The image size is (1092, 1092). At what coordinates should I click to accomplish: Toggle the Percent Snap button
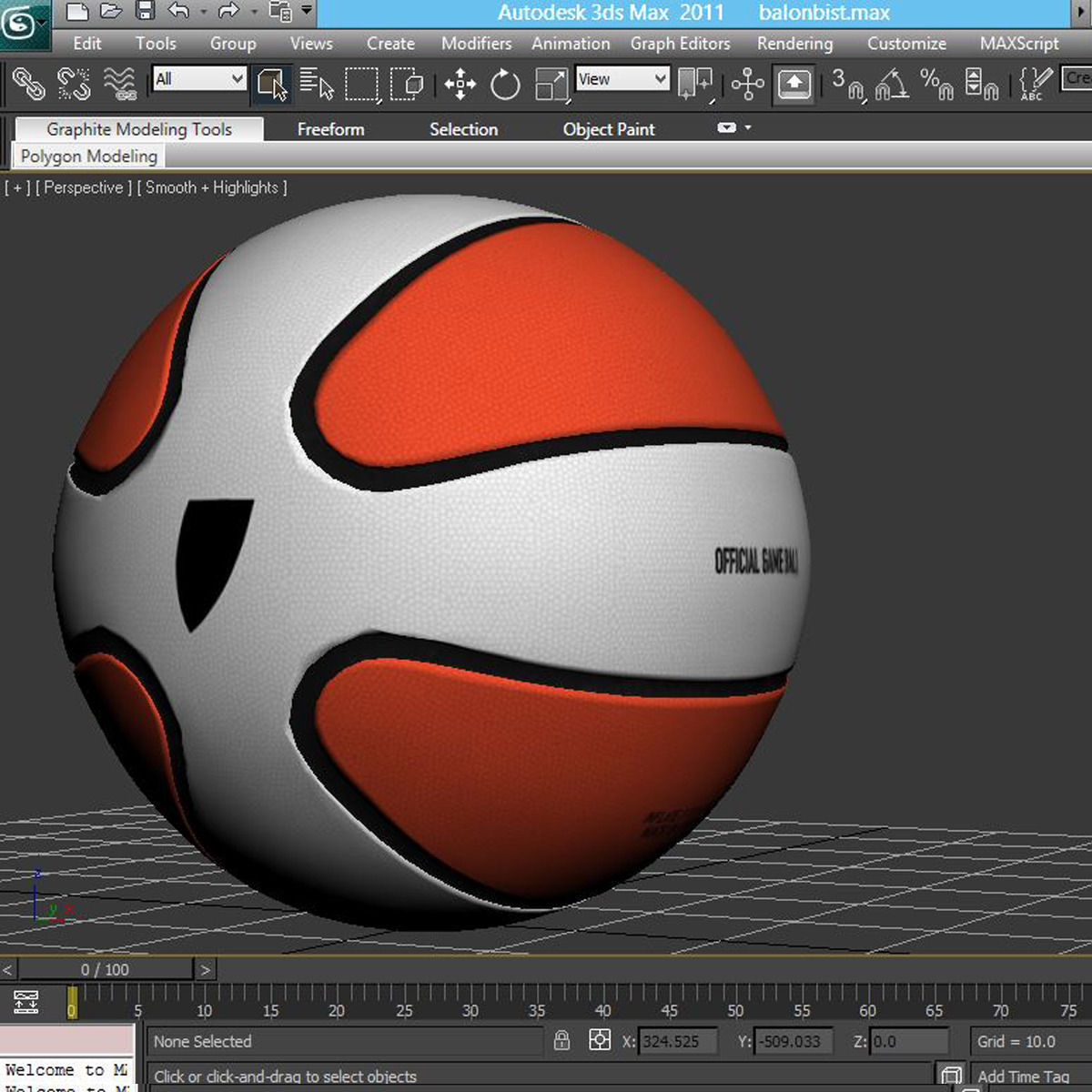tap(937, 85)
